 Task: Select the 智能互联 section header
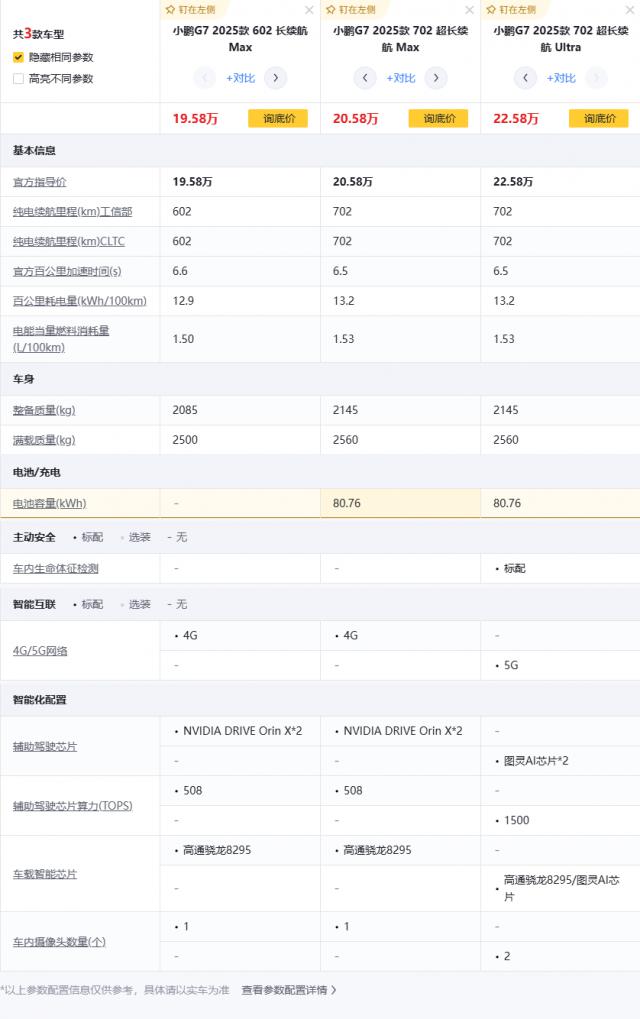[x=34, y=604]
